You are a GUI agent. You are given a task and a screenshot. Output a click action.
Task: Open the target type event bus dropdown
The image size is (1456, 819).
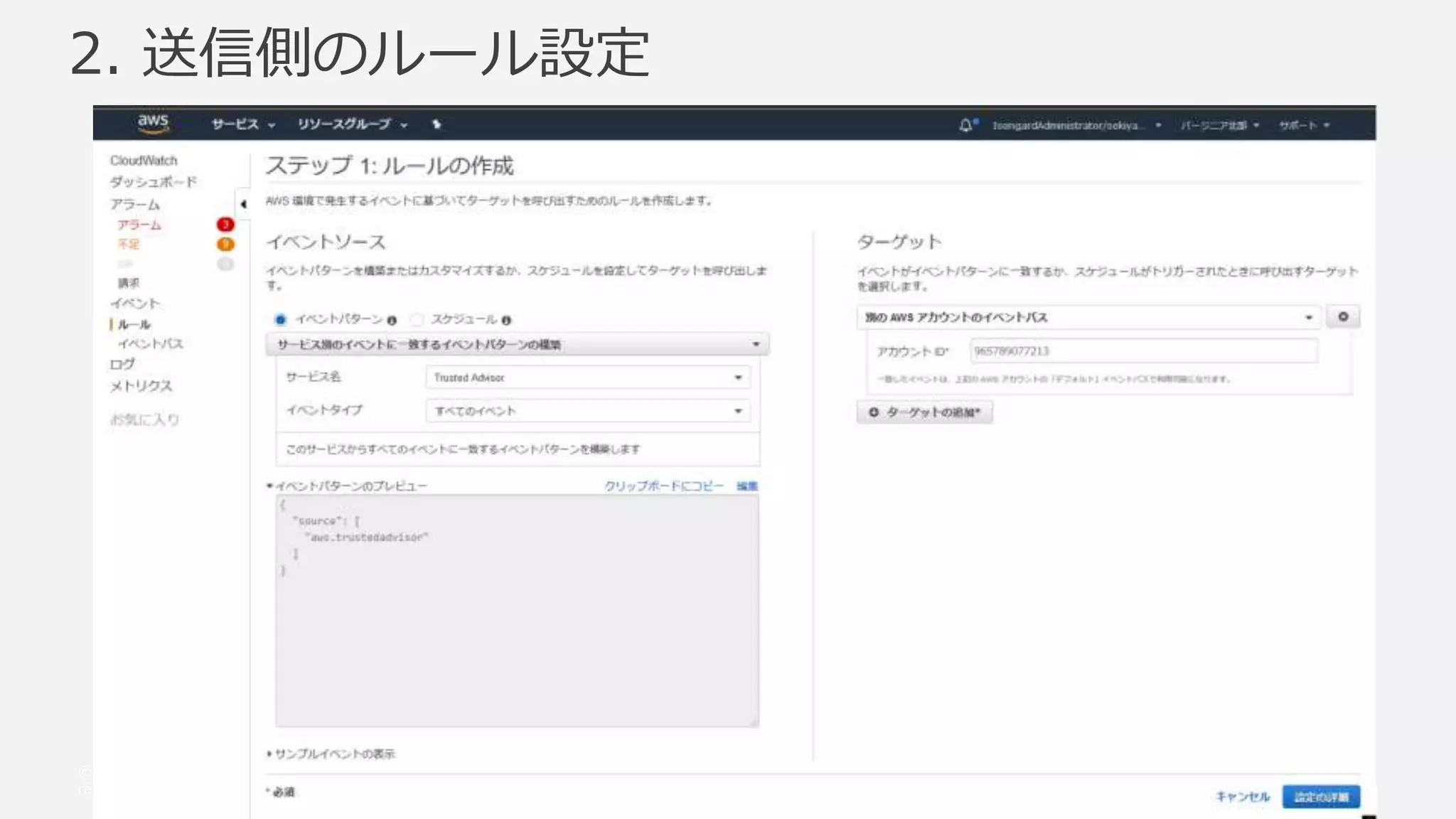click(x=1088, y=317)
